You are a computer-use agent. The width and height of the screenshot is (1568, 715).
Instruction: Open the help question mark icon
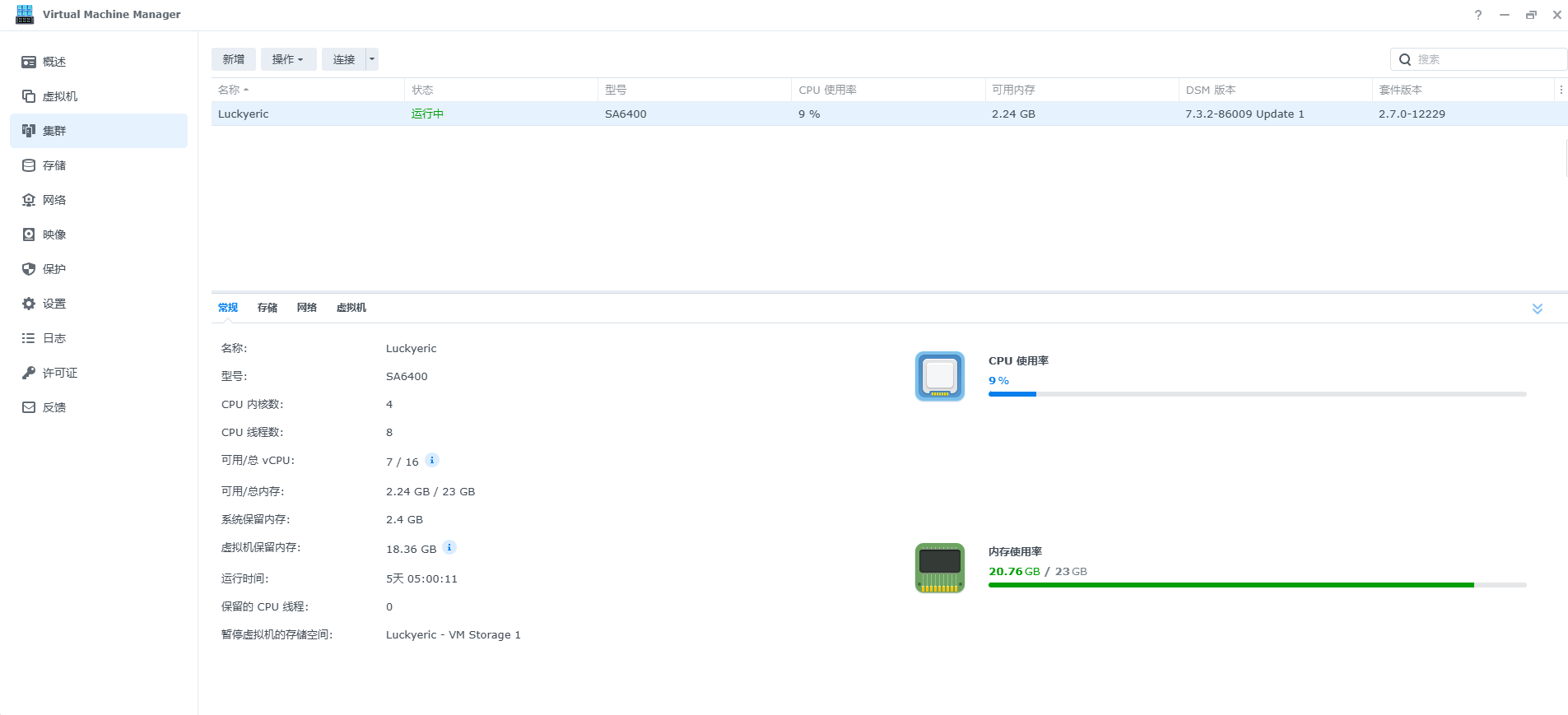point(1478,15)
